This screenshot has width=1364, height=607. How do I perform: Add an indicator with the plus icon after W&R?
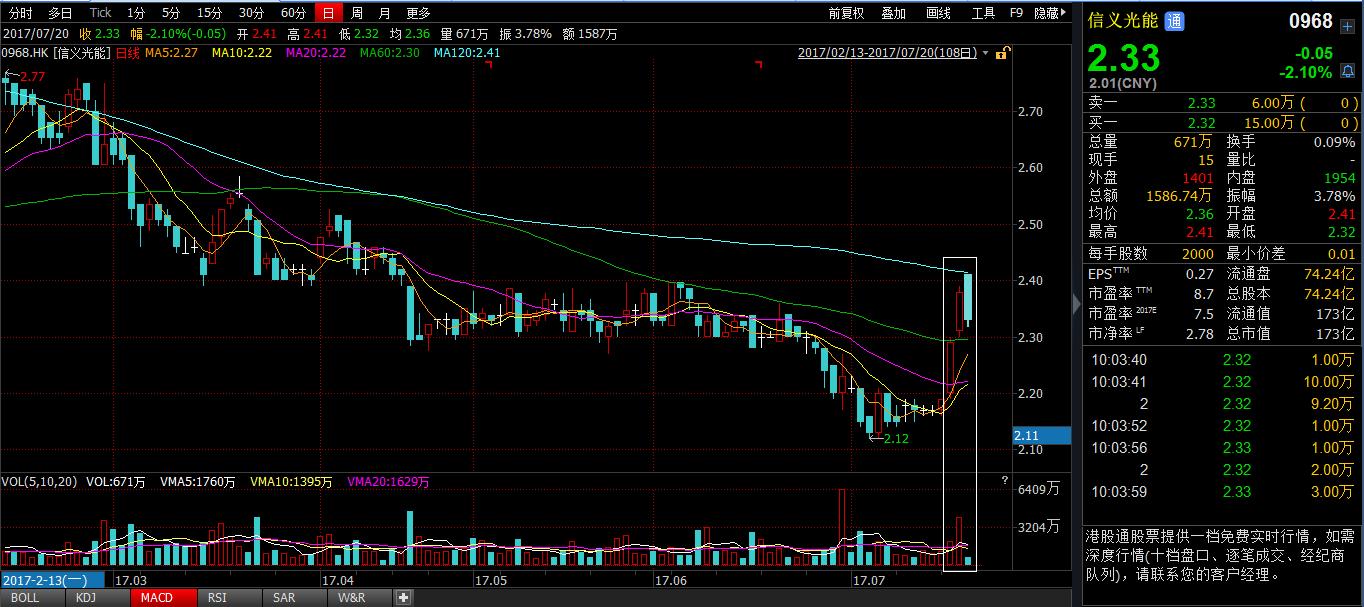tap(403, 598)
